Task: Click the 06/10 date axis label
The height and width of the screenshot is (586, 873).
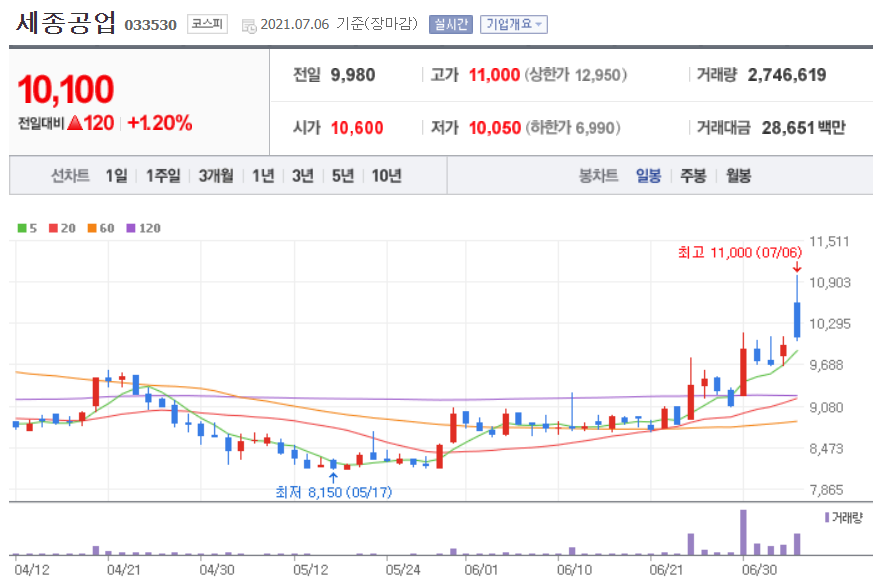Action: pos(574,570)
